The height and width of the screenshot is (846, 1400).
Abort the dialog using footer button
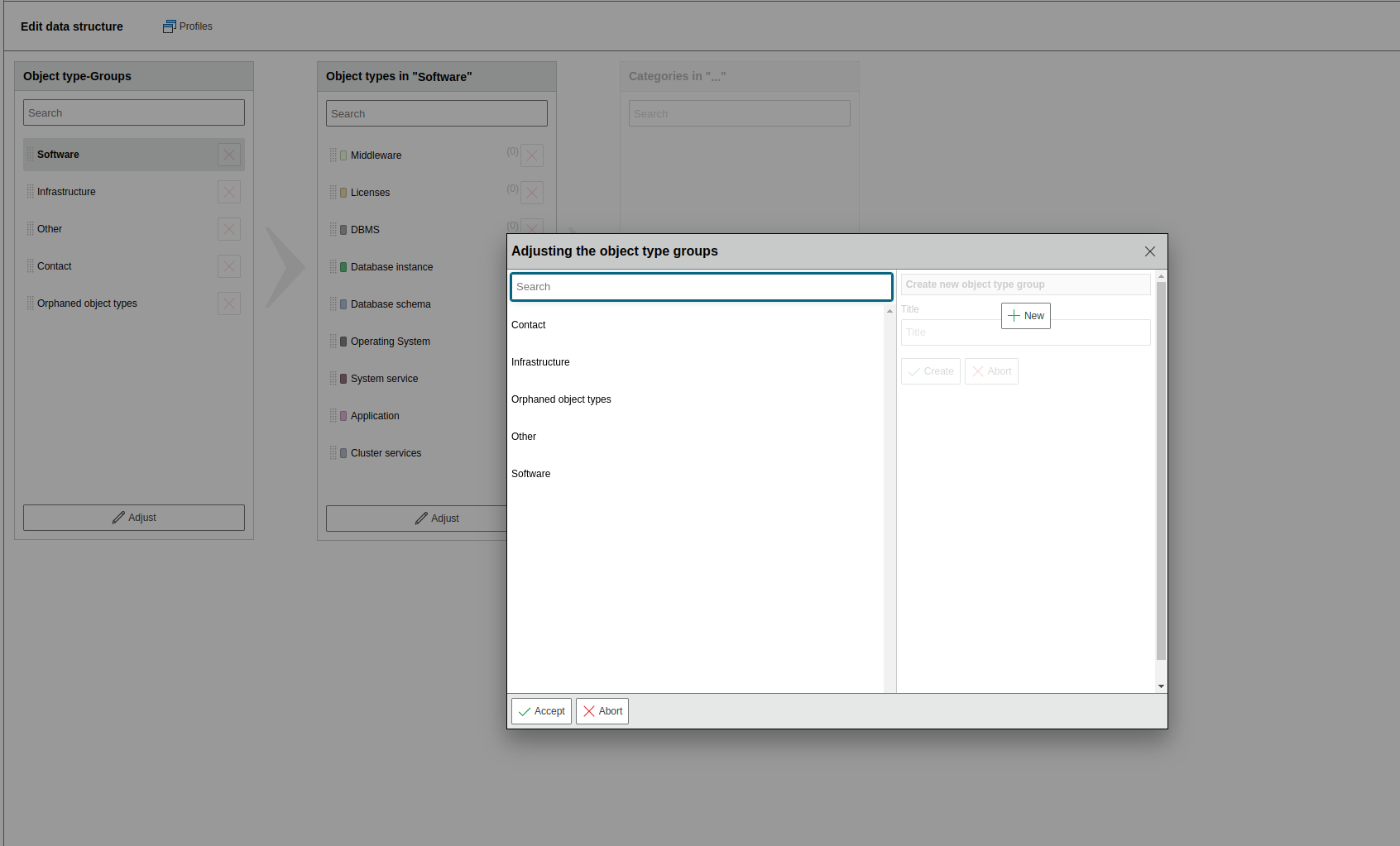click(602, 711)
